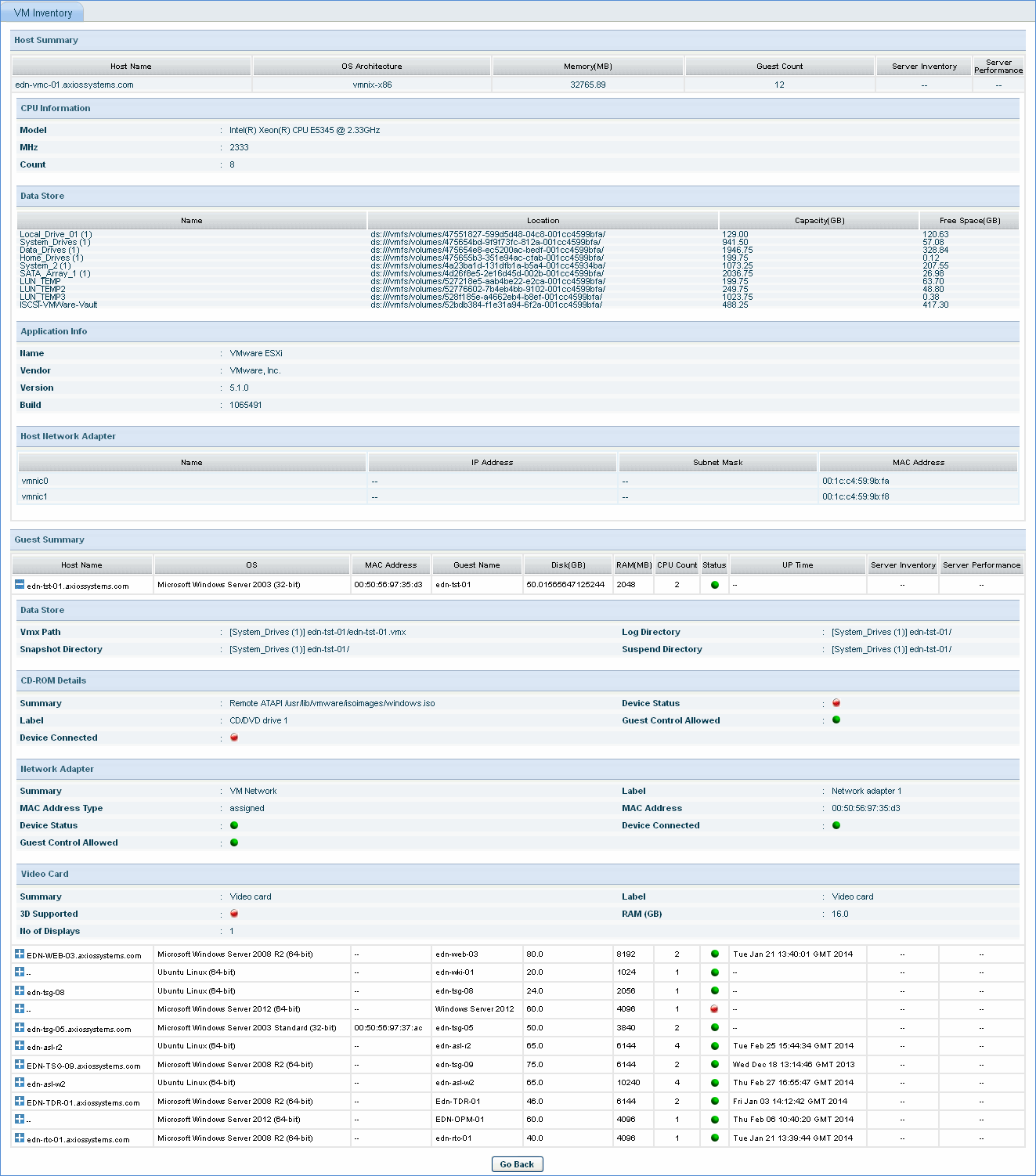Click red status icon for Windows Server 2012
Screen dimensions: 1036x1176
click(714, 1009)
